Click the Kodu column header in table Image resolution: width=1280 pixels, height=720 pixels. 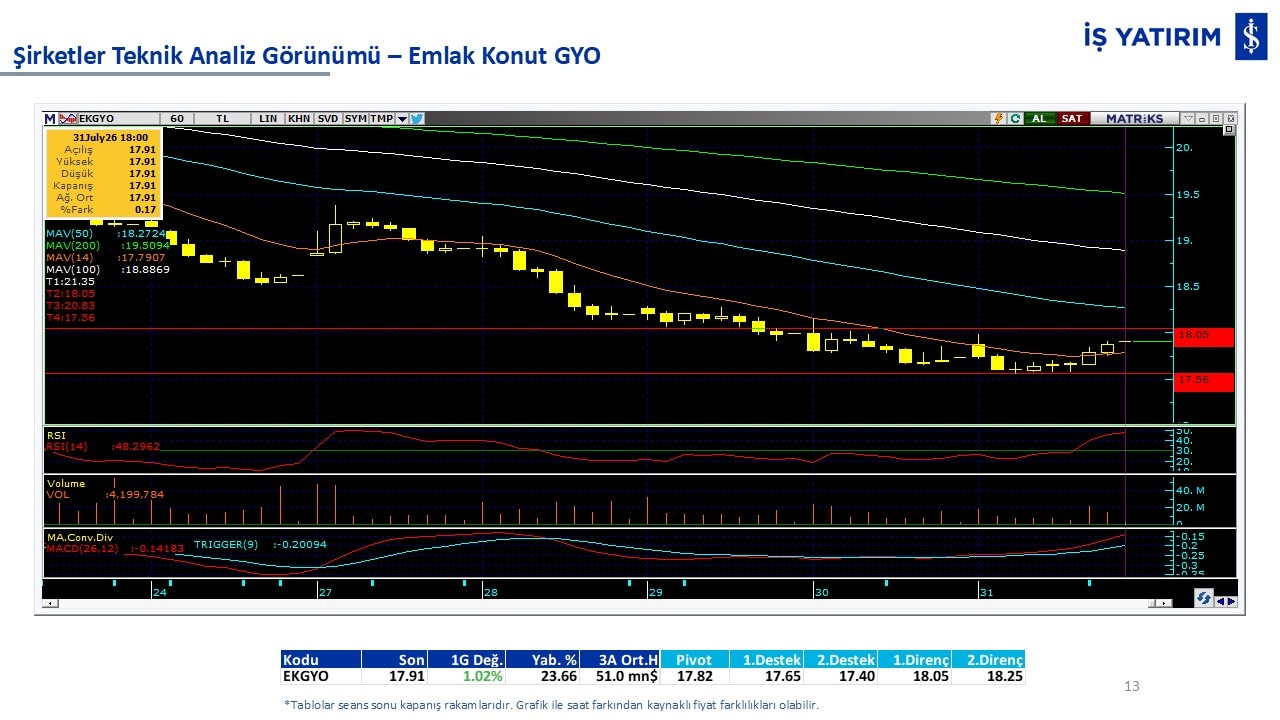click(x=320, y=660)
